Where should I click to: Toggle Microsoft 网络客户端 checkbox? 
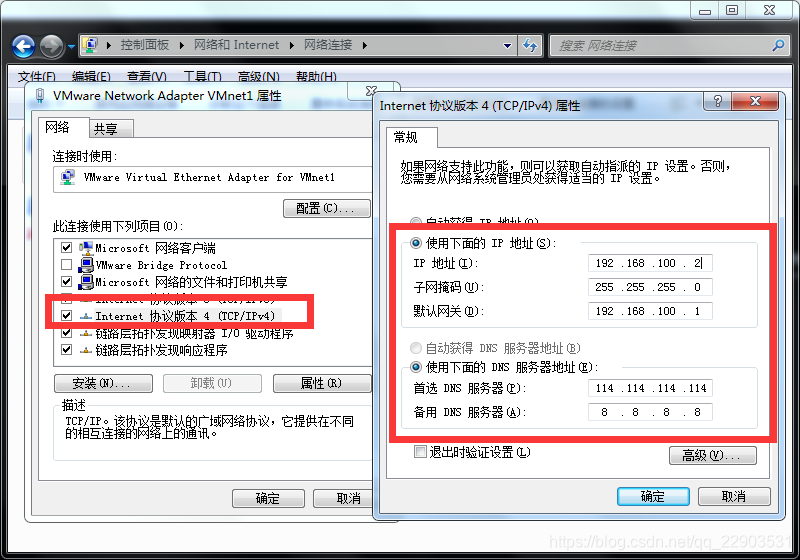(x=66, y=248)
